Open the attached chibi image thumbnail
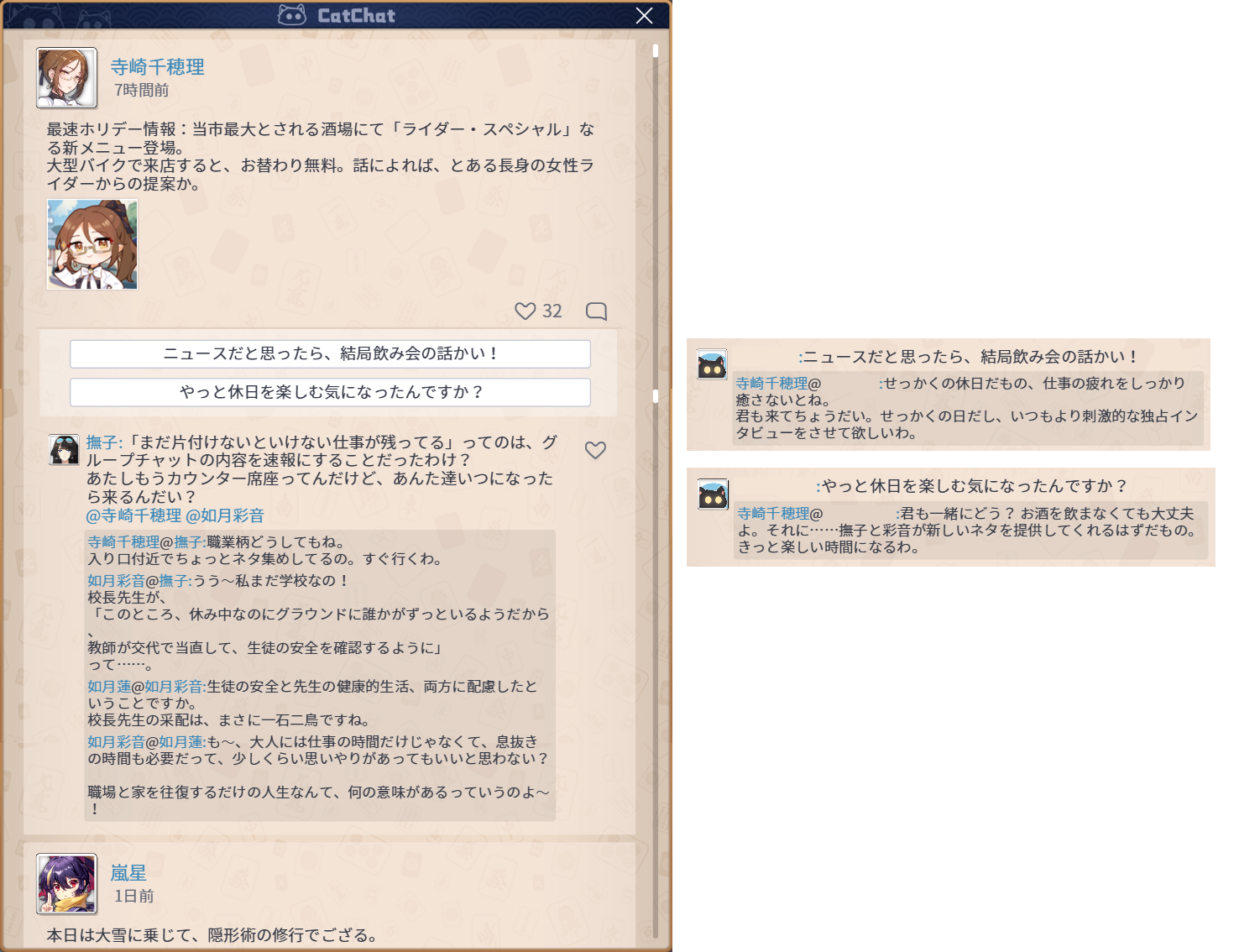Viewport: 1234px width, 952px height. 92,244
